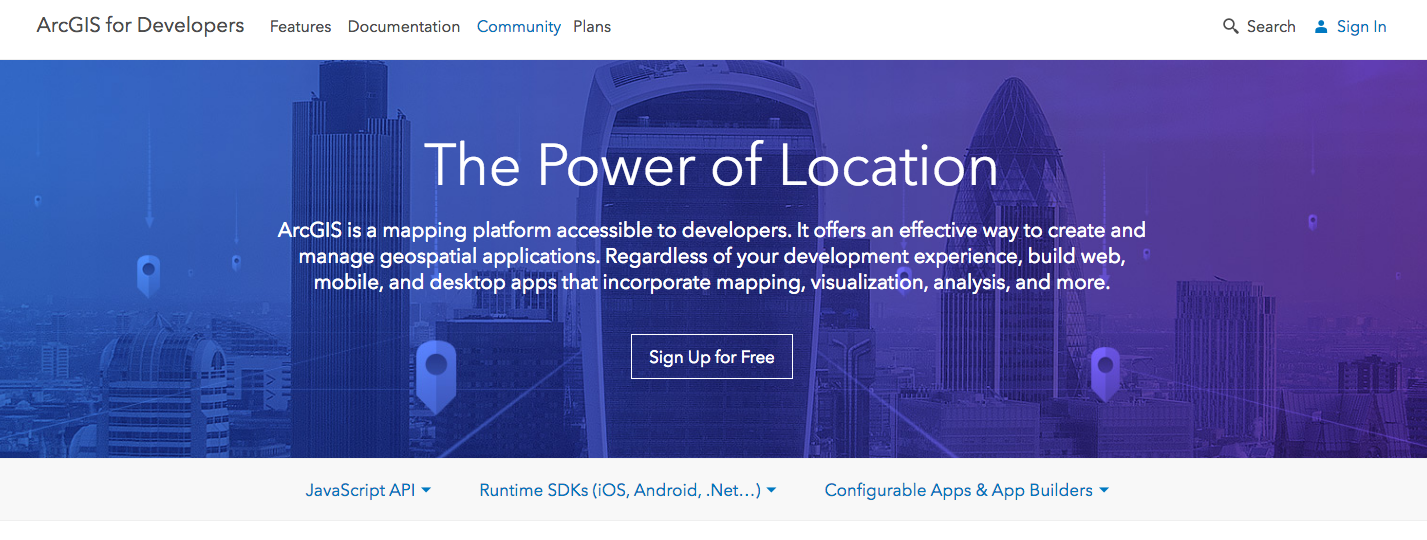Click the Runtime SDKs dropdown arrow
This screenshot has width=1427, height=540.
tap(771, 491)
